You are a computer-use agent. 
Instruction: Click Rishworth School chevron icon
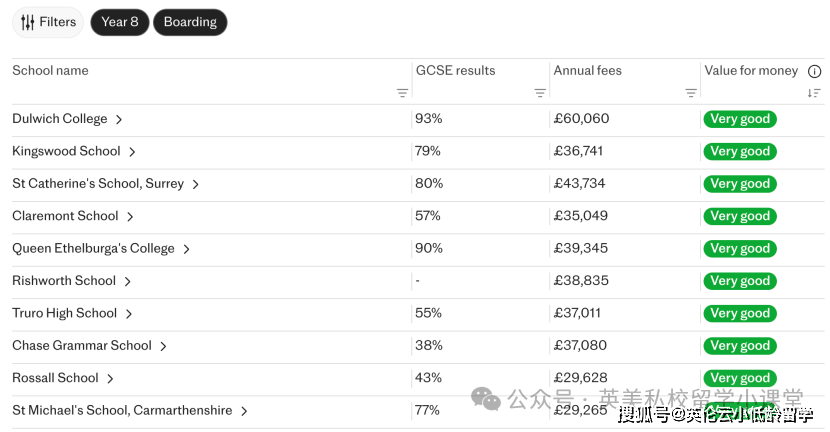coord(128,282)
